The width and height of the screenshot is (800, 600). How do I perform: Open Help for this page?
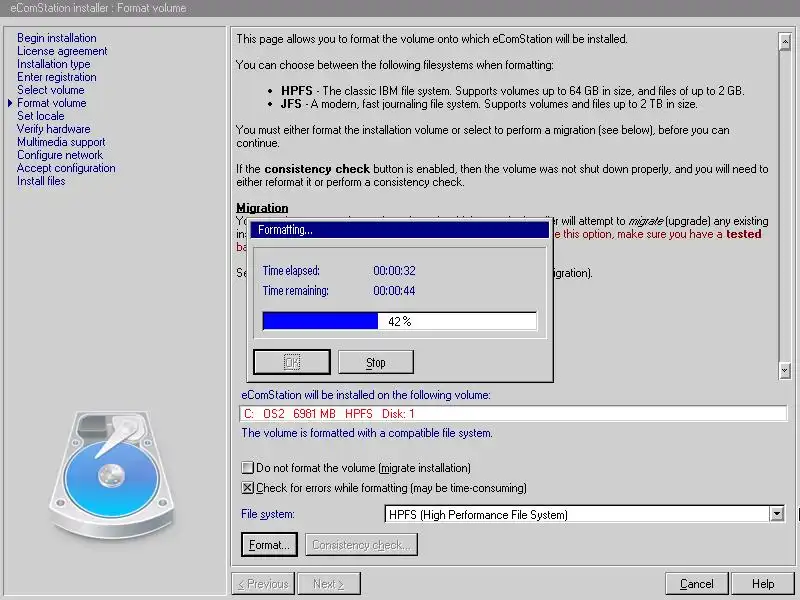pos(763,584)
